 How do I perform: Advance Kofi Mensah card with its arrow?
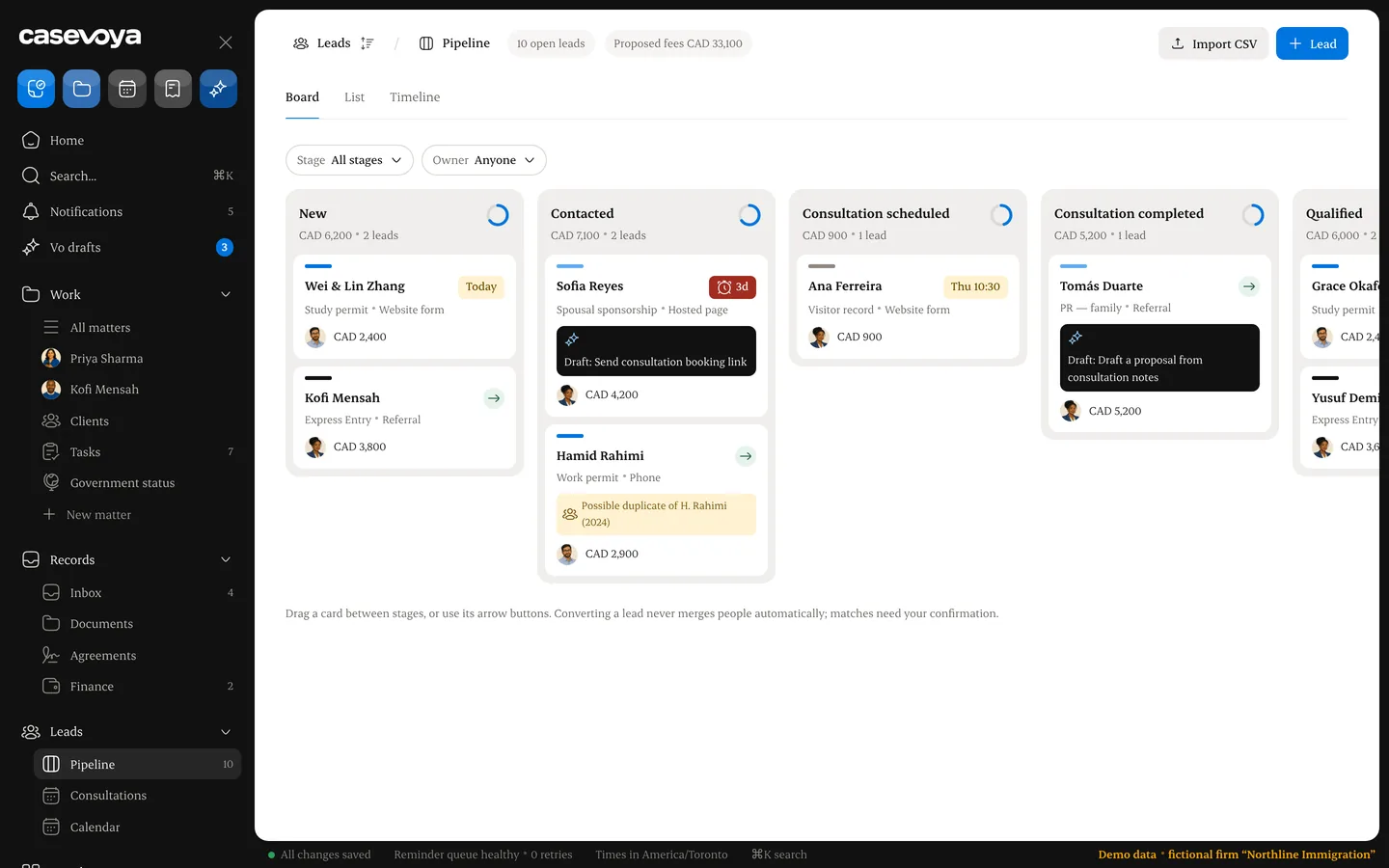(x=494, y=398)
